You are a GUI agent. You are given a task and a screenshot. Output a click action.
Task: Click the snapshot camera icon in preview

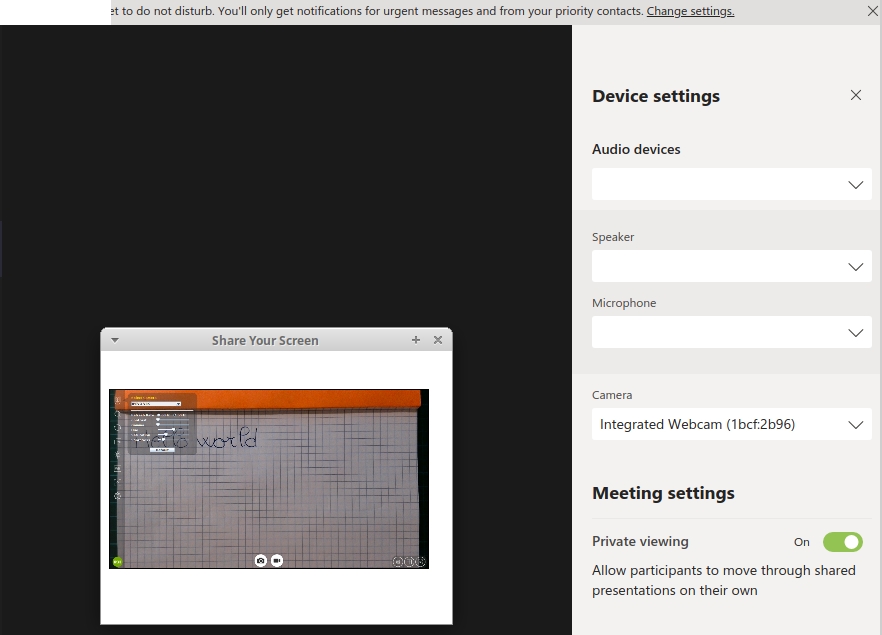click(261, 561)
